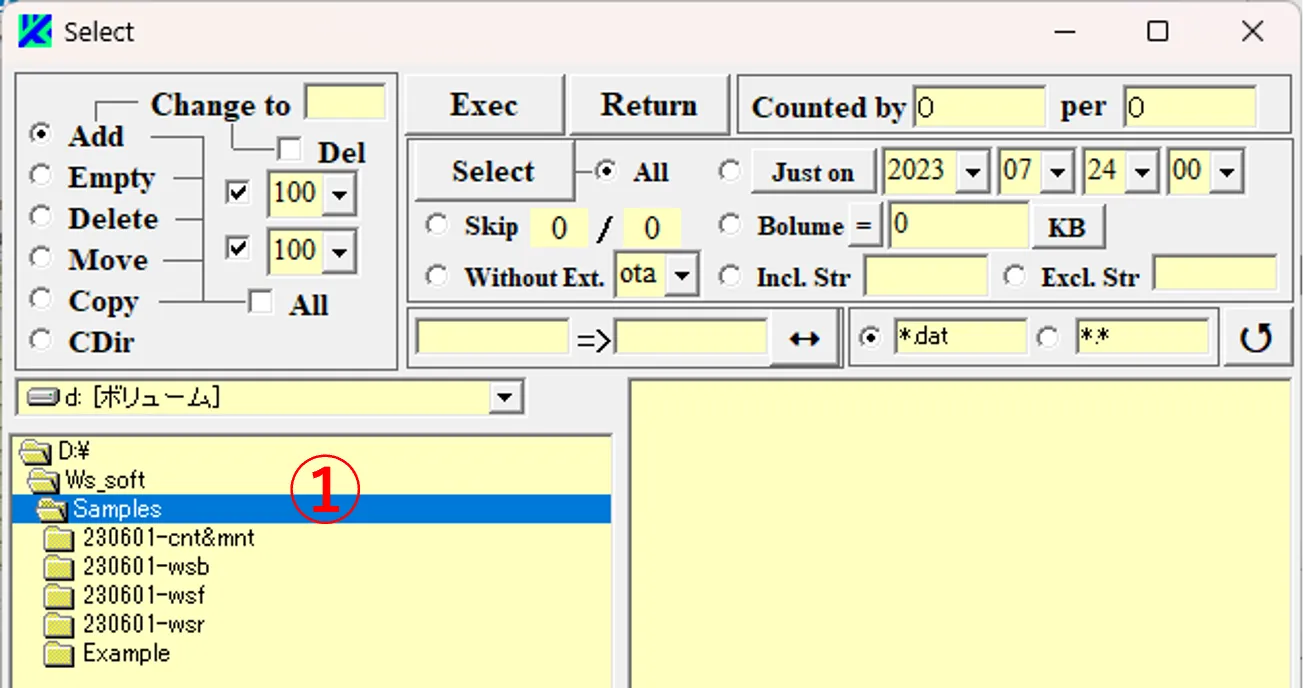This screenshot has height=688, width=1303.
Task: Click the Just on button
Action: (812, 172)
